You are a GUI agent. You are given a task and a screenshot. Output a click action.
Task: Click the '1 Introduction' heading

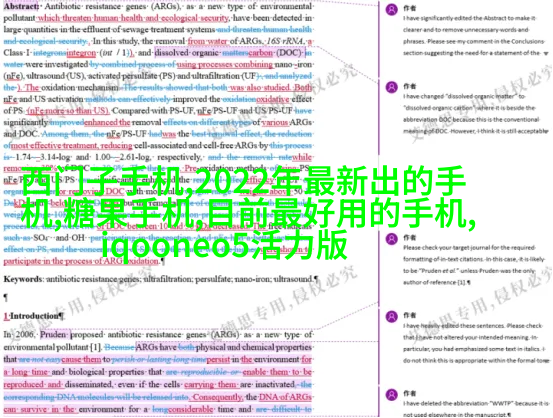34,316
